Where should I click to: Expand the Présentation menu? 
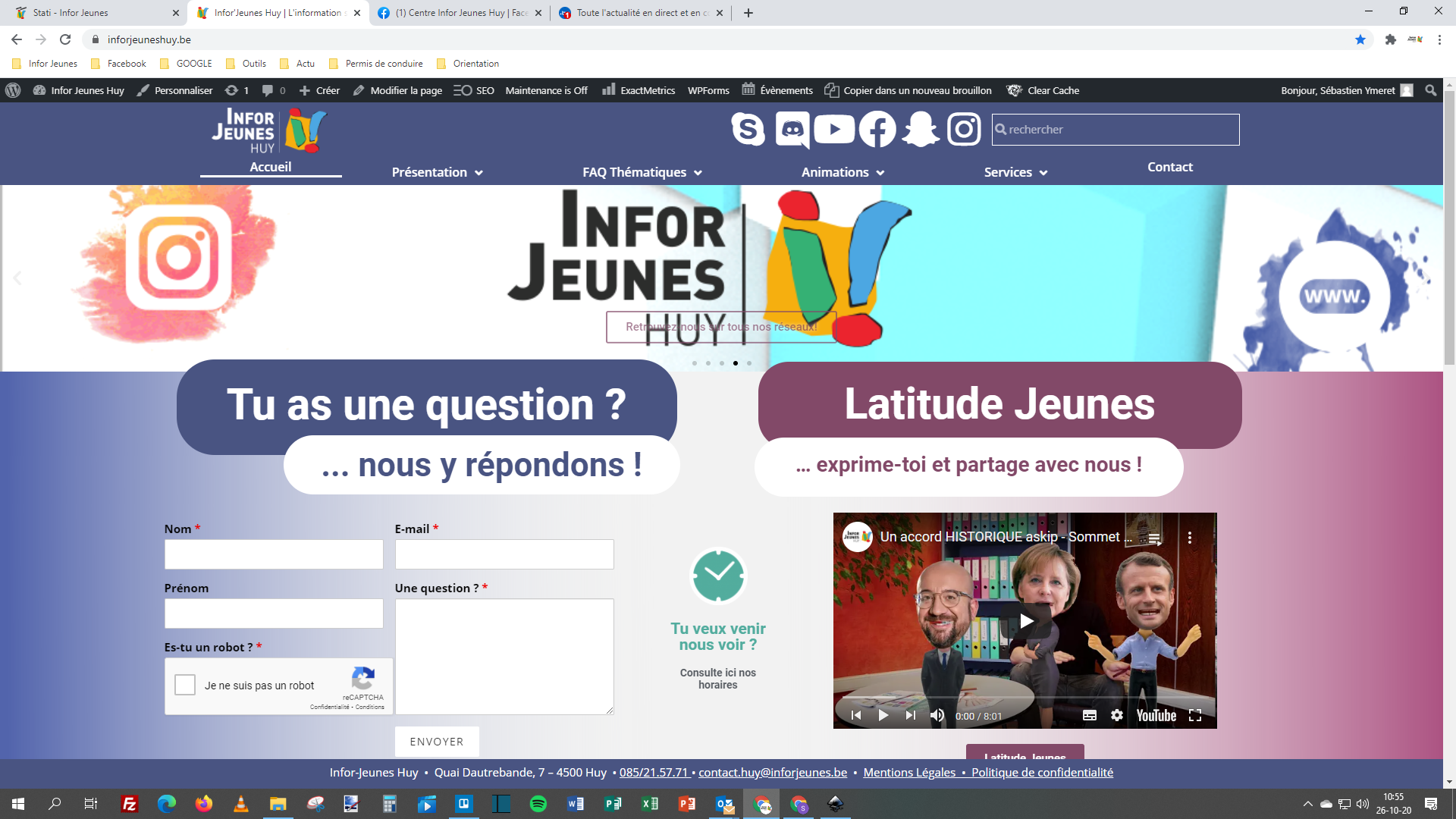coord(438,172)
